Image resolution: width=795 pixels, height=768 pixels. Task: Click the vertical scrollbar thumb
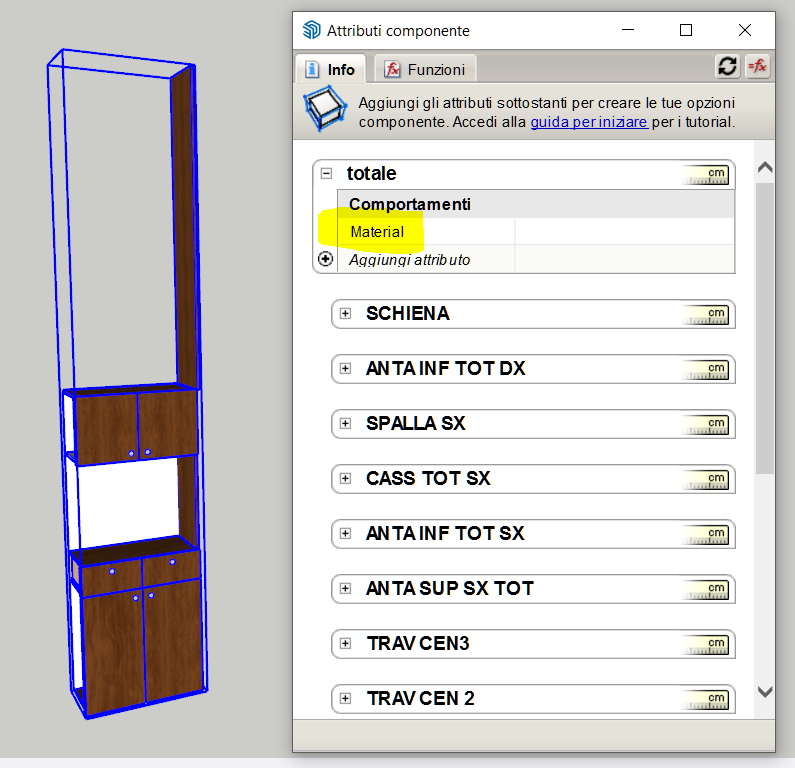[765, 328]
